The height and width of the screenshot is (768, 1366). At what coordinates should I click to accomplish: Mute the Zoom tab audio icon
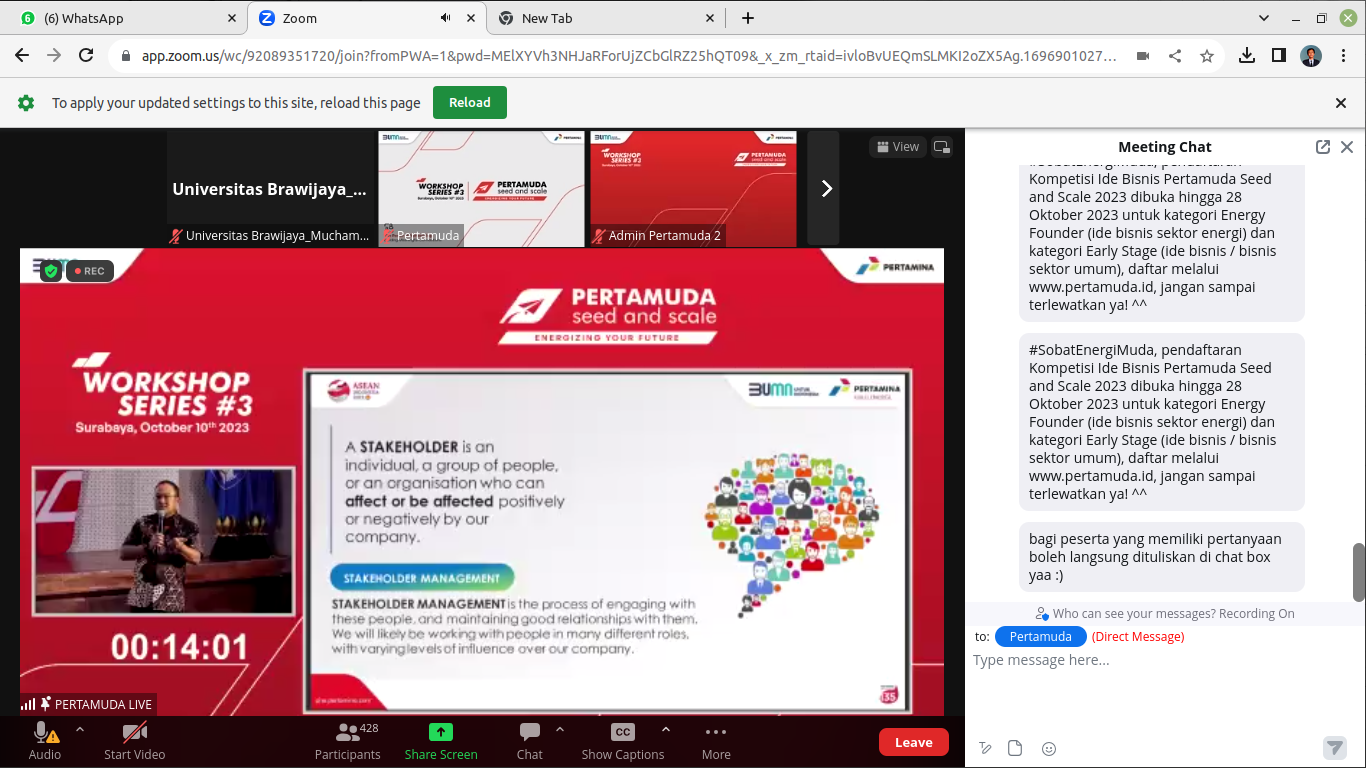point(445,18)
